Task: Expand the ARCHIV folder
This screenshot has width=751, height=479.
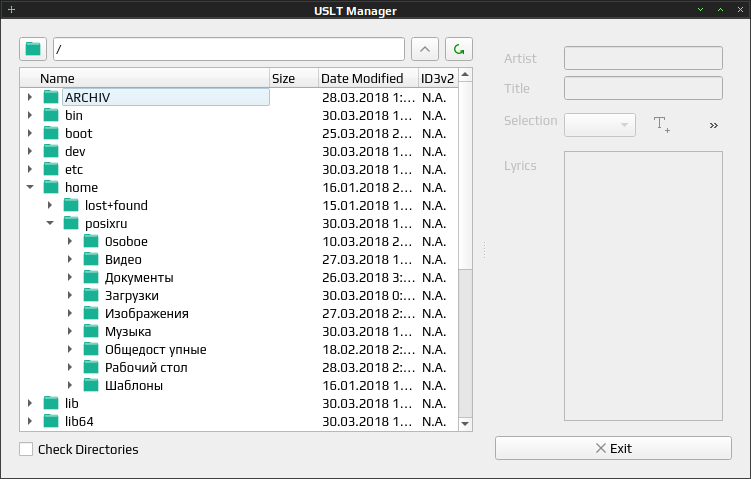Action: 30,97
